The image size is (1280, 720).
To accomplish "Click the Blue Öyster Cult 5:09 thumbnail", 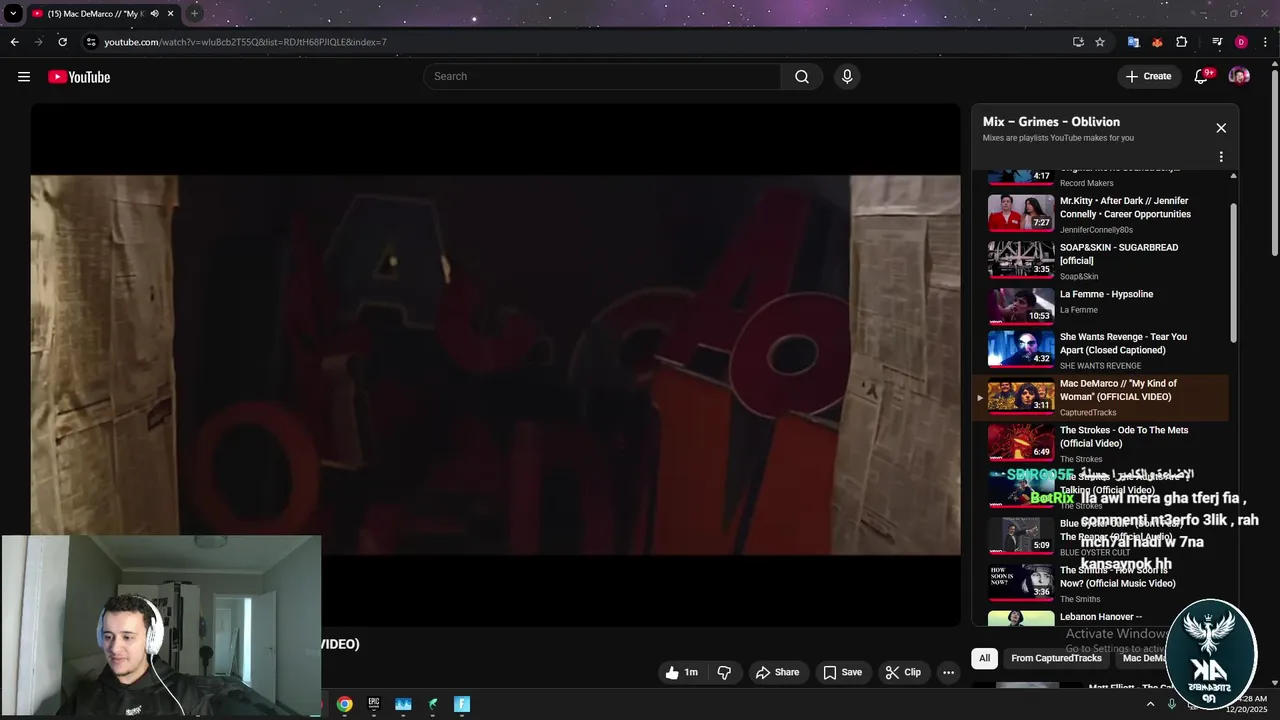I will (1021, 536).
